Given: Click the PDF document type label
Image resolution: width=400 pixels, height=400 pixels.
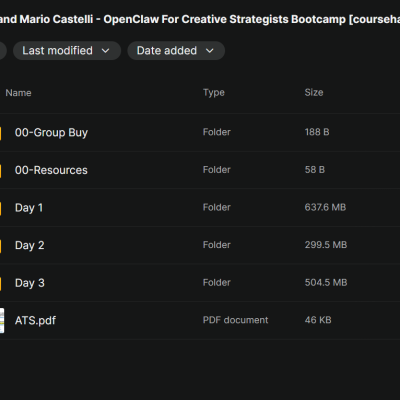Looking at the screenshot, I should click(235, 320).
